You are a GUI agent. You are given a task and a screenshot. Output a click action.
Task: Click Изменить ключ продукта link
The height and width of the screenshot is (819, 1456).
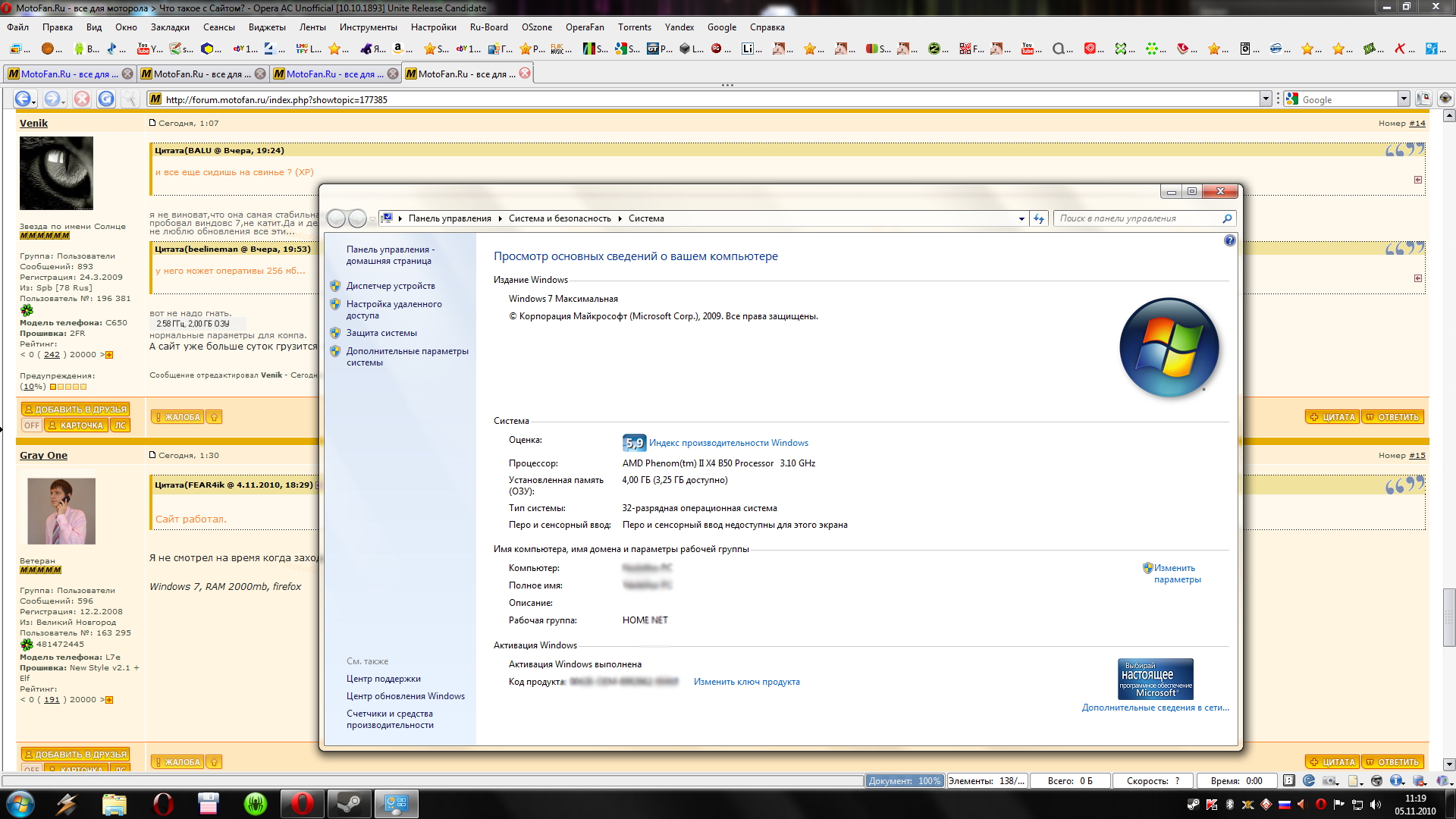[x=746, y=682]
